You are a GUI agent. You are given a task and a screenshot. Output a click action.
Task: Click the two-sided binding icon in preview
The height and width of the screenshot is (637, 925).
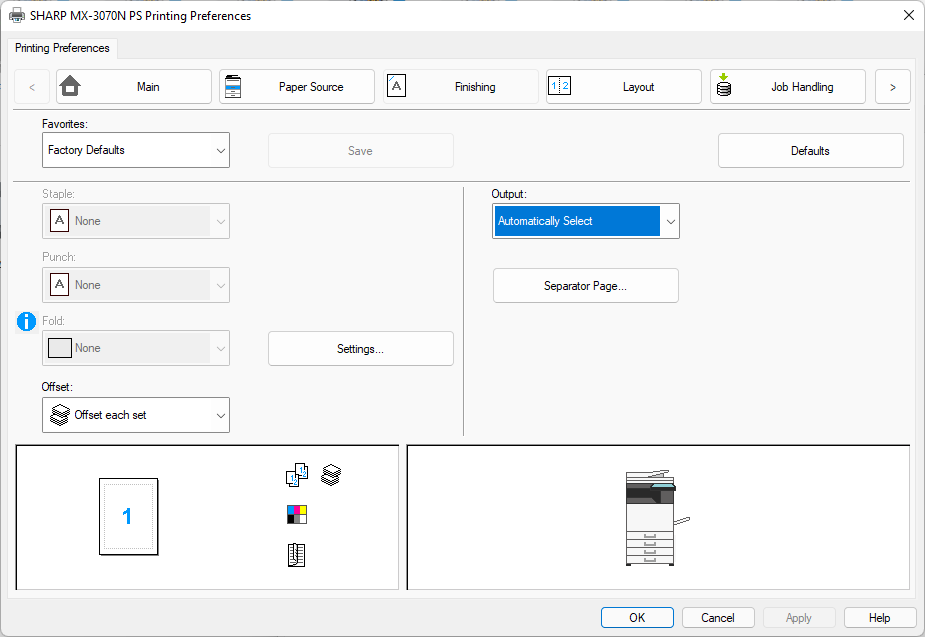pos(297,555)
